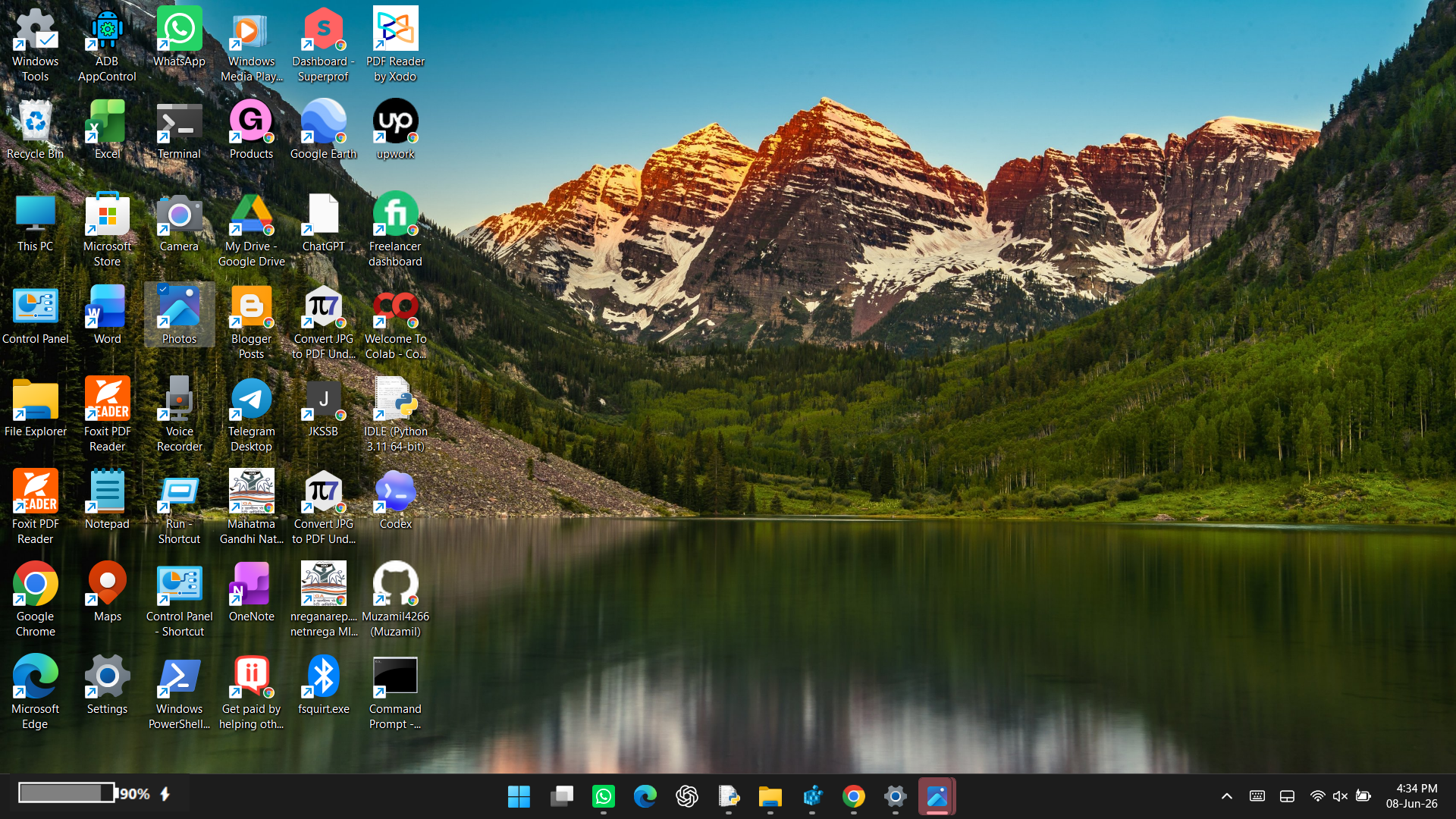Select the Windows PowerShell desktop shortcut
The width and height of the screenshot is (1456, 819).
point(179,693)
